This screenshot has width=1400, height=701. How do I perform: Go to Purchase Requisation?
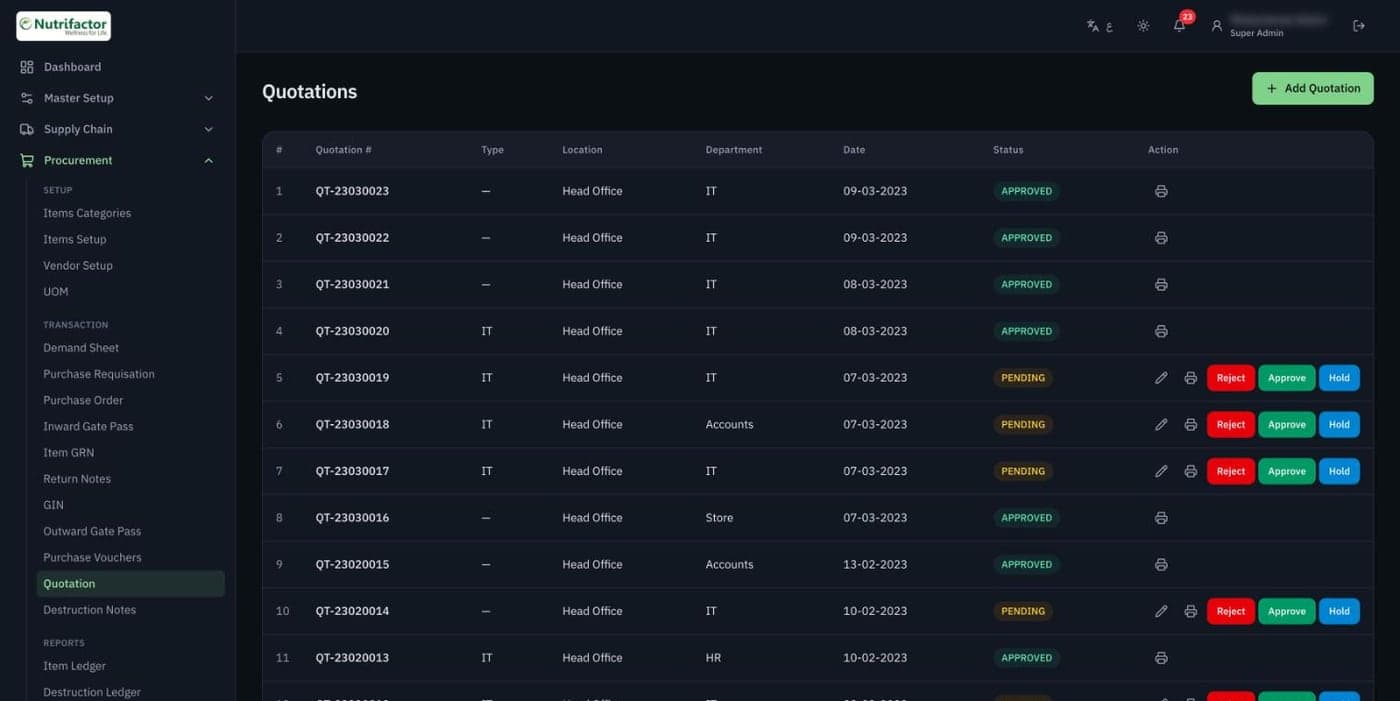point(99,374)
